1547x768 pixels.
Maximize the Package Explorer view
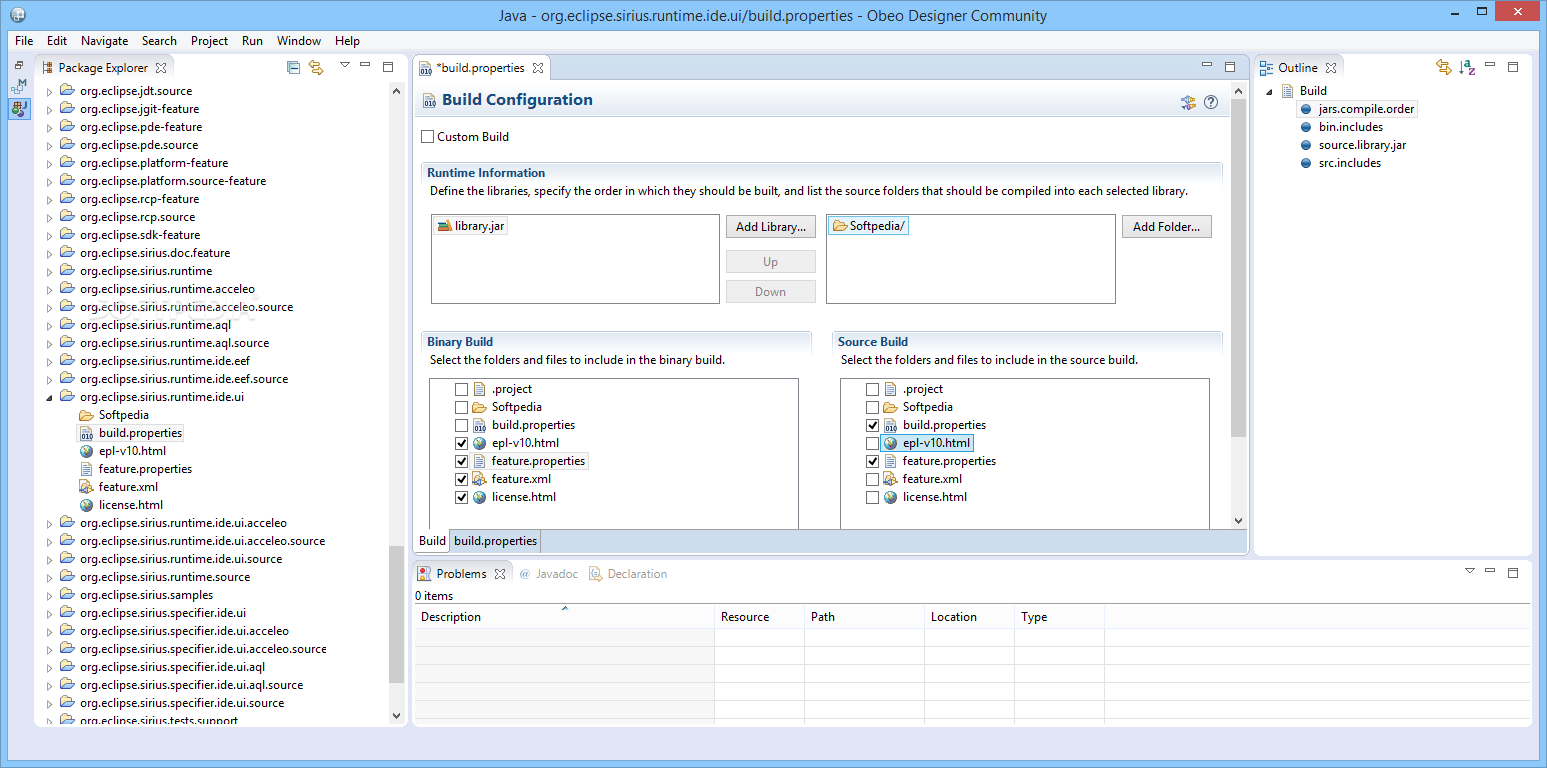[x=388, y=66]
